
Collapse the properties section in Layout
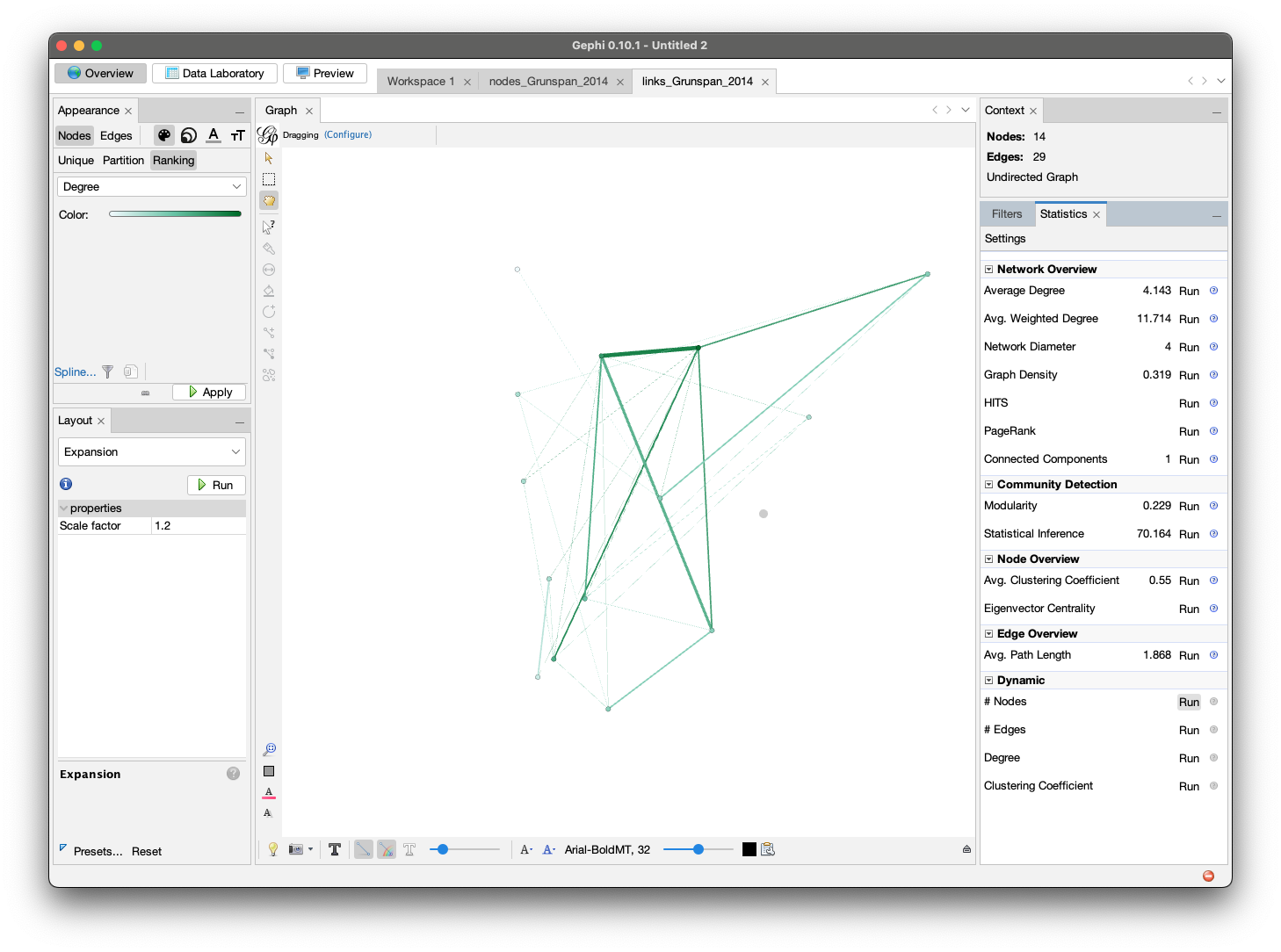63,508
